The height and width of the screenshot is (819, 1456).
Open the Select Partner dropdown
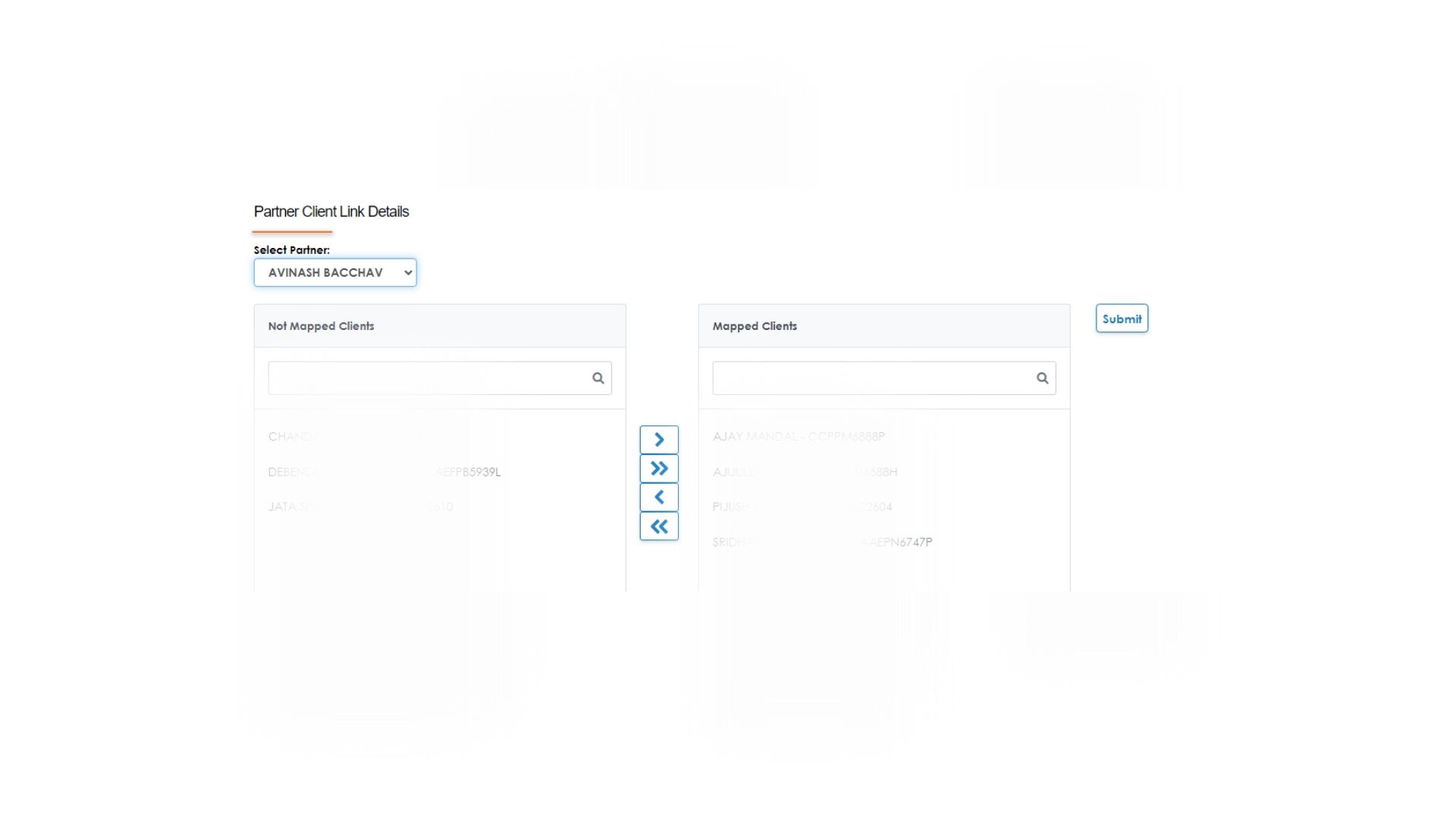pyautogui.click(x=335, y=272)
